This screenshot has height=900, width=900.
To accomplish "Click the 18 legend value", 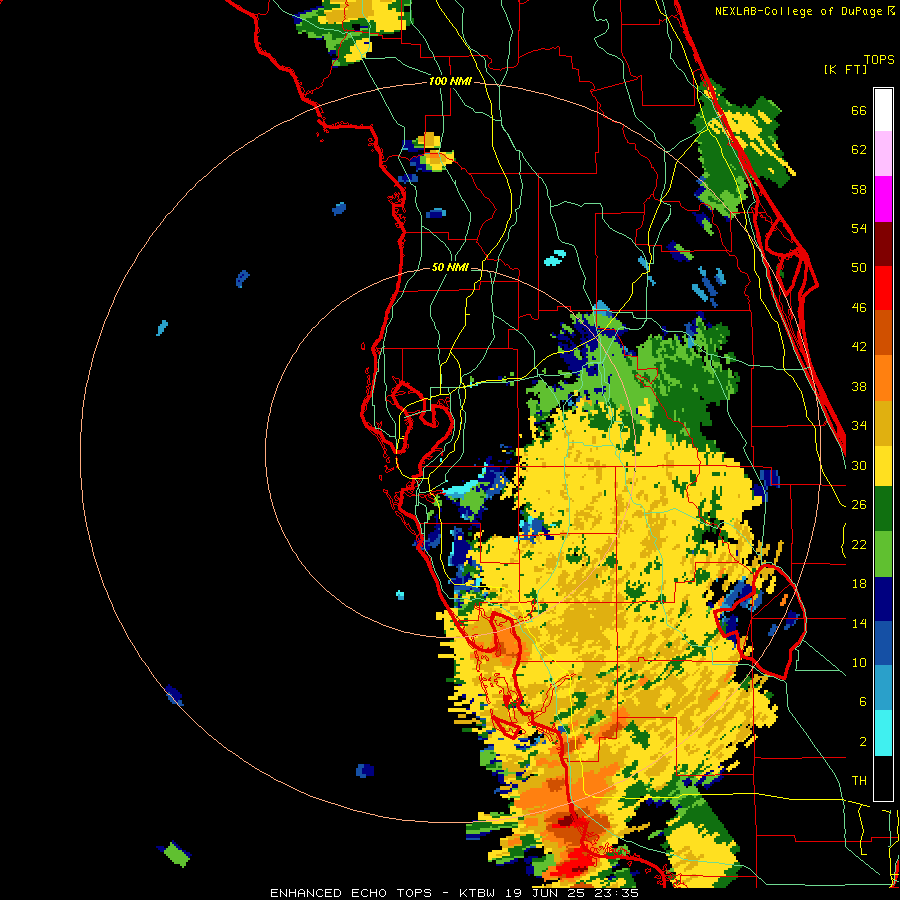I will pos(859,584).
